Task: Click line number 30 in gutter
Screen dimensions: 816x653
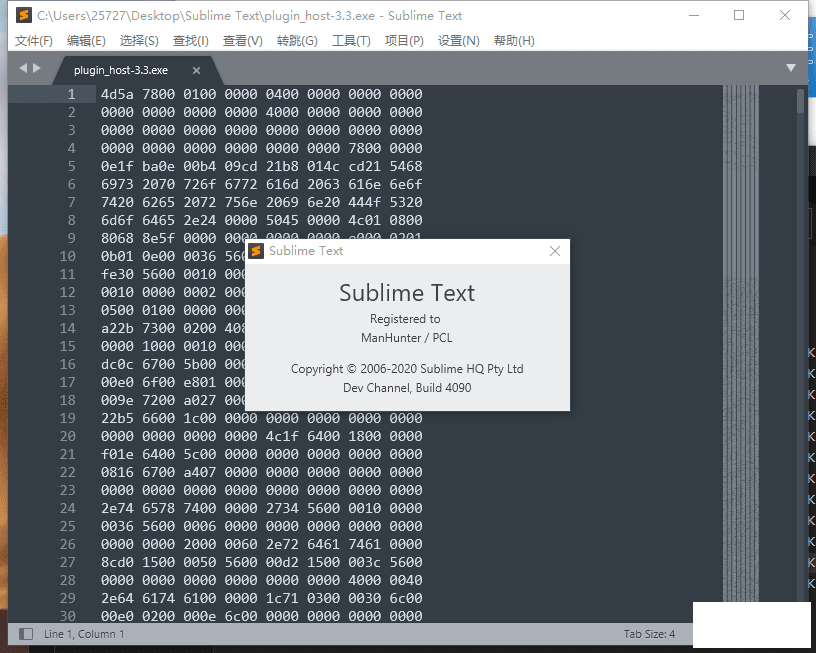Action: (68, 616)
